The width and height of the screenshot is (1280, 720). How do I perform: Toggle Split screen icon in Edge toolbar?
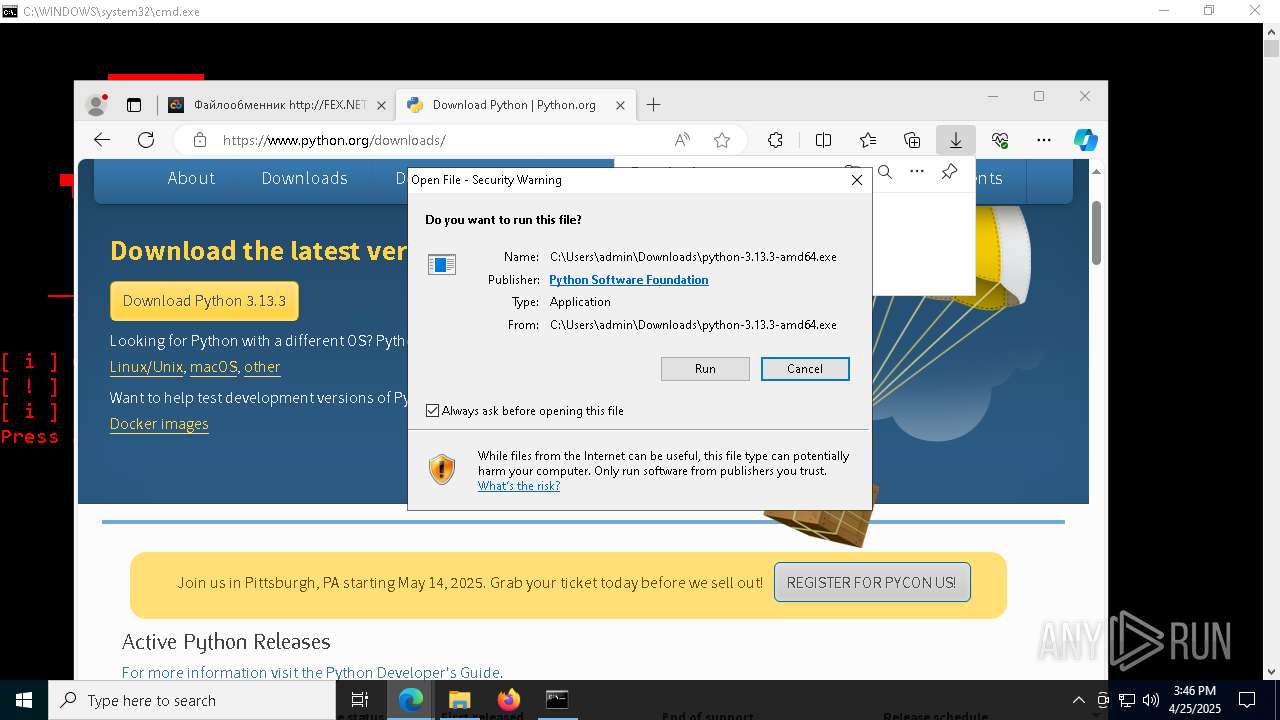coord(823,140)
